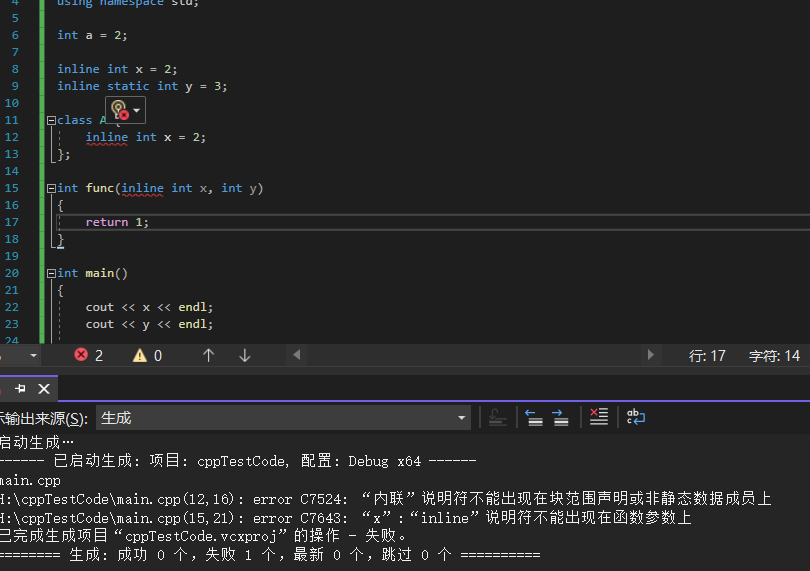Click the red error count indicator

(88, 355)
